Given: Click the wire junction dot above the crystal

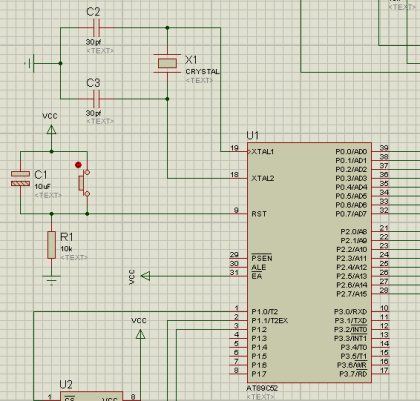Looking at the screenshot, I should pyautogui.click(x=167, y=28).
